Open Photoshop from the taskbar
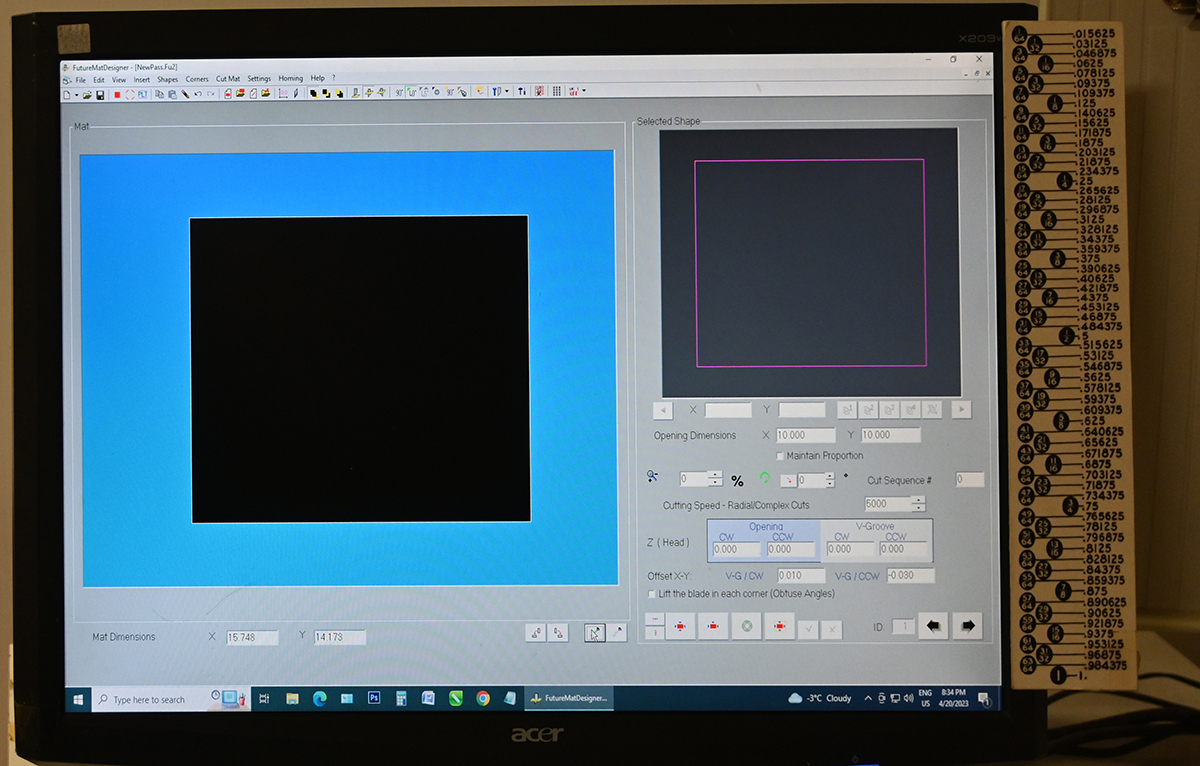The image size is (1200, 766). pyautogui.click(x=374, y=698)
